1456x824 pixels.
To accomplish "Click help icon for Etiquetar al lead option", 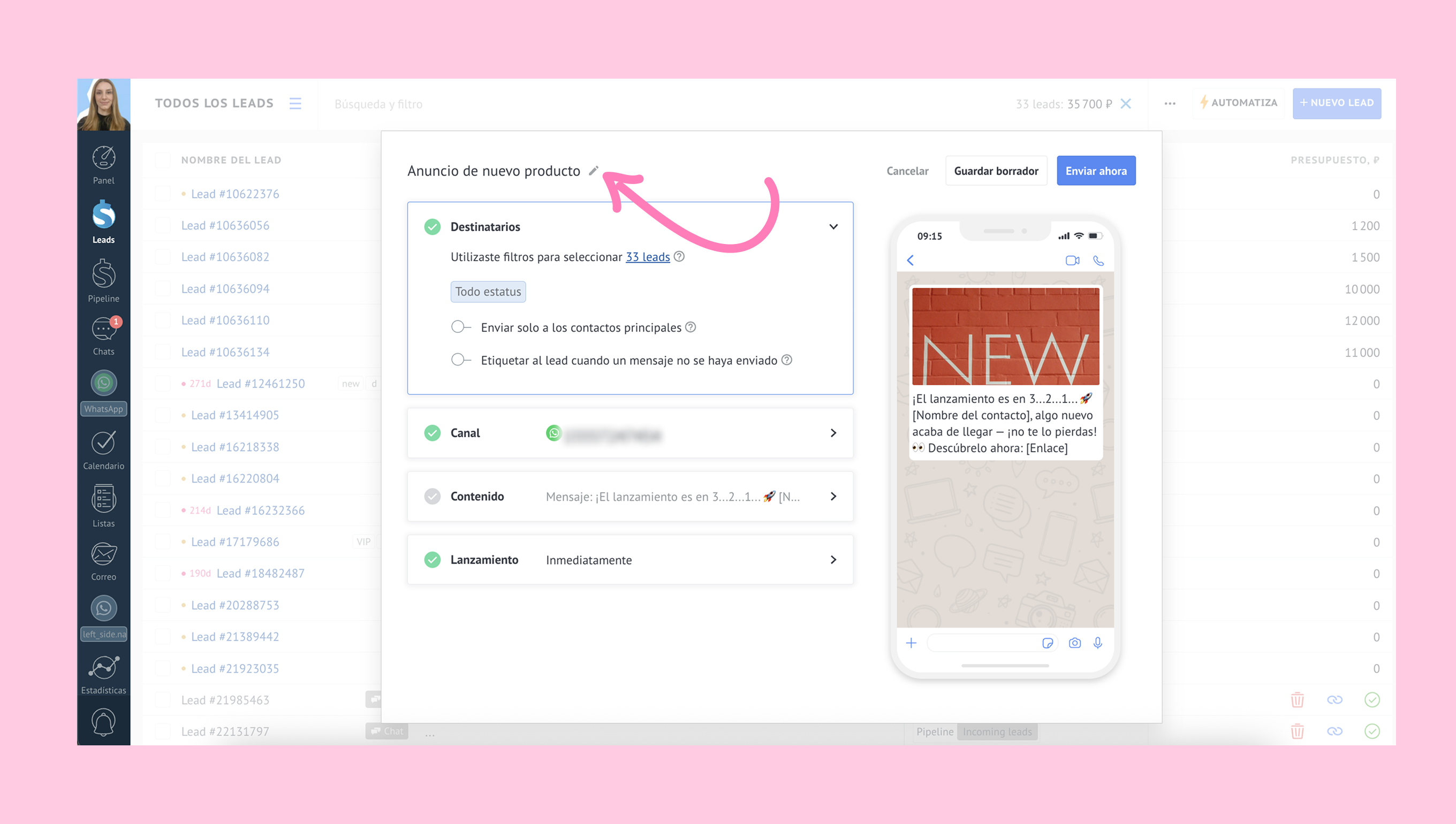I will pos(787,360).
